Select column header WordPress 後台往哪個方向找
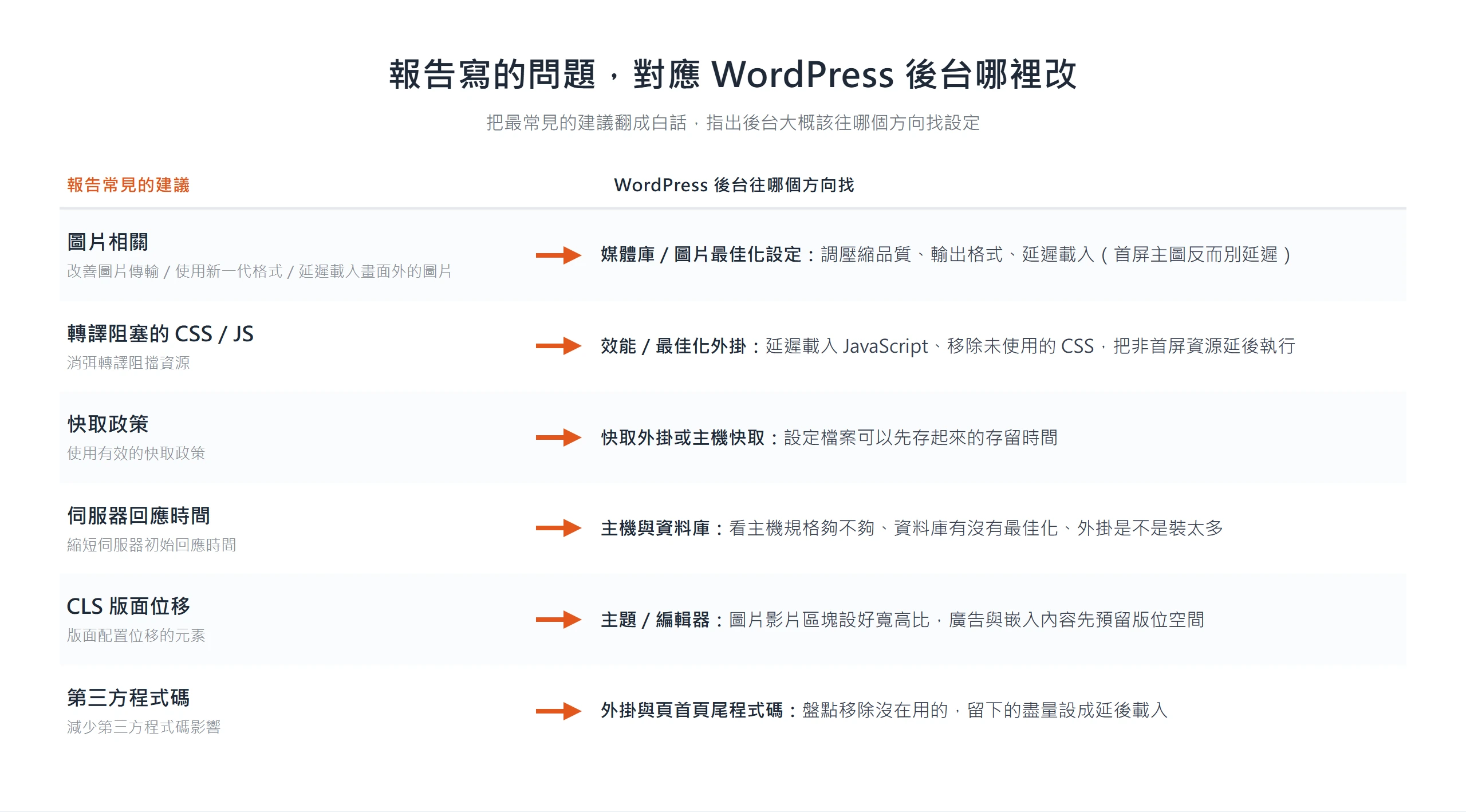Viewport: 1466px width, 812px height. [x=734, y=185]
